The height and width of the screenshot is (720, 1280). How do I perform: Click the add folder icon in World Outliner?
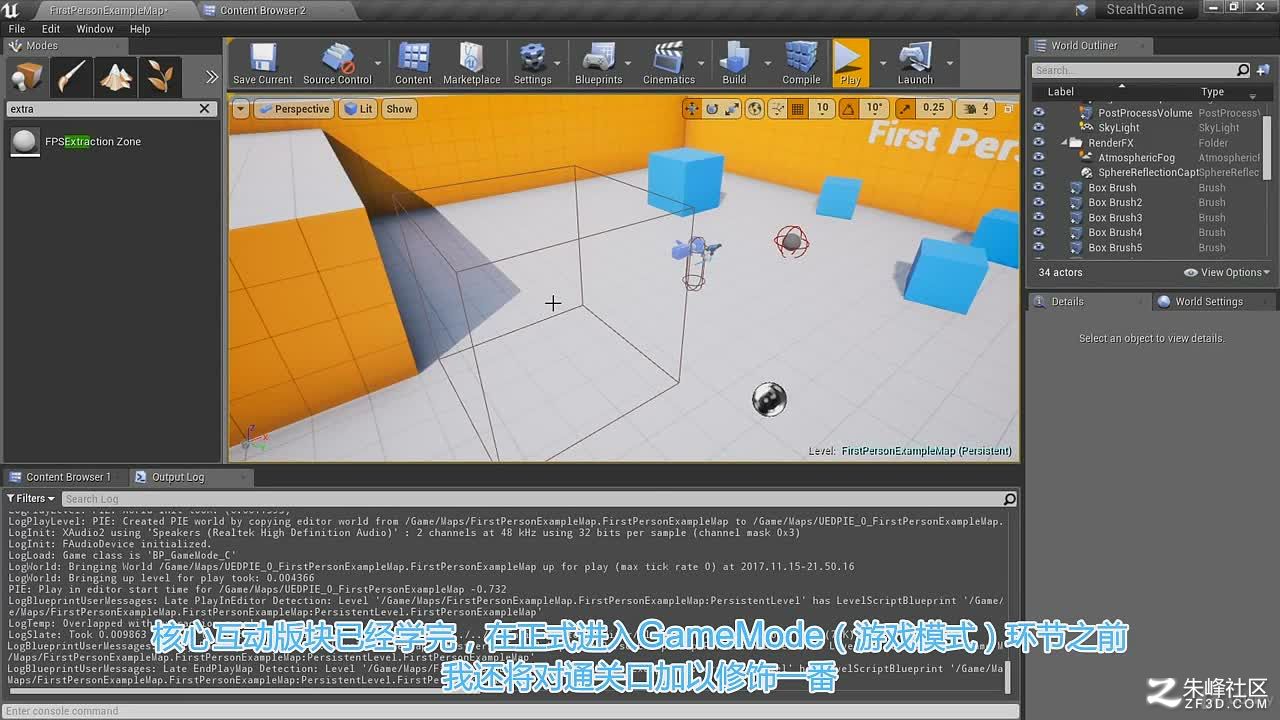coord(1262,70)
